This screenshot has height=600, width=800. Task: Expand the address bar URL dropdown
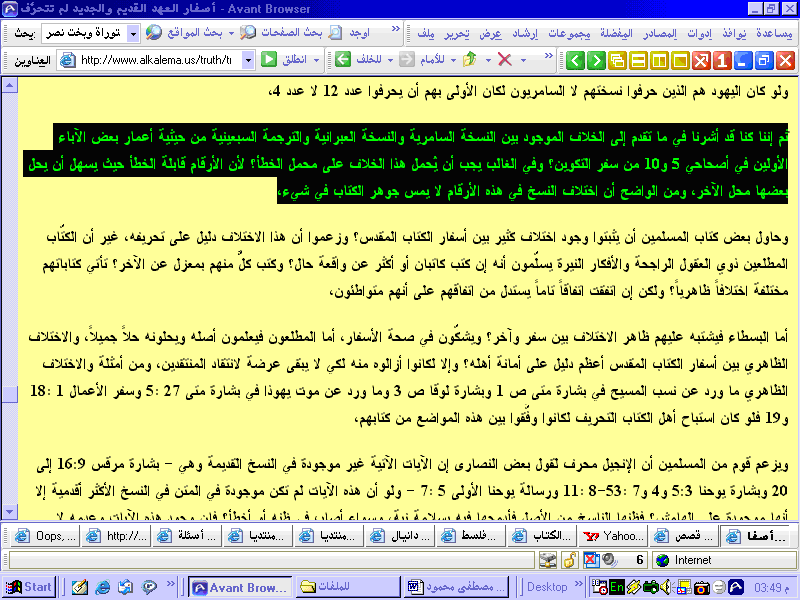[249, 60]
